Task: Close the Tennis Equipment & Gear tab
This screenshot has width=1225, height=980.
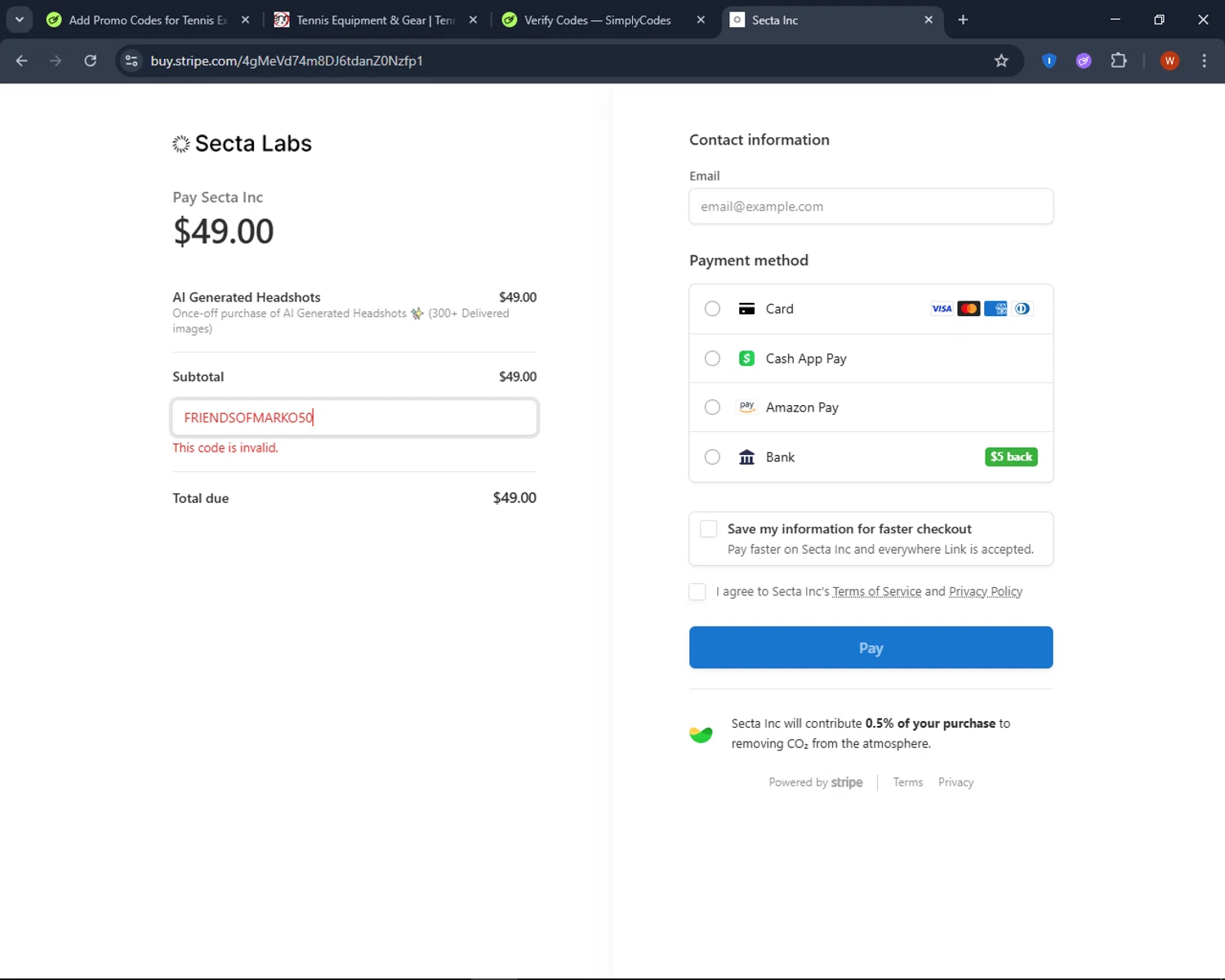Action: click(473, 20)
